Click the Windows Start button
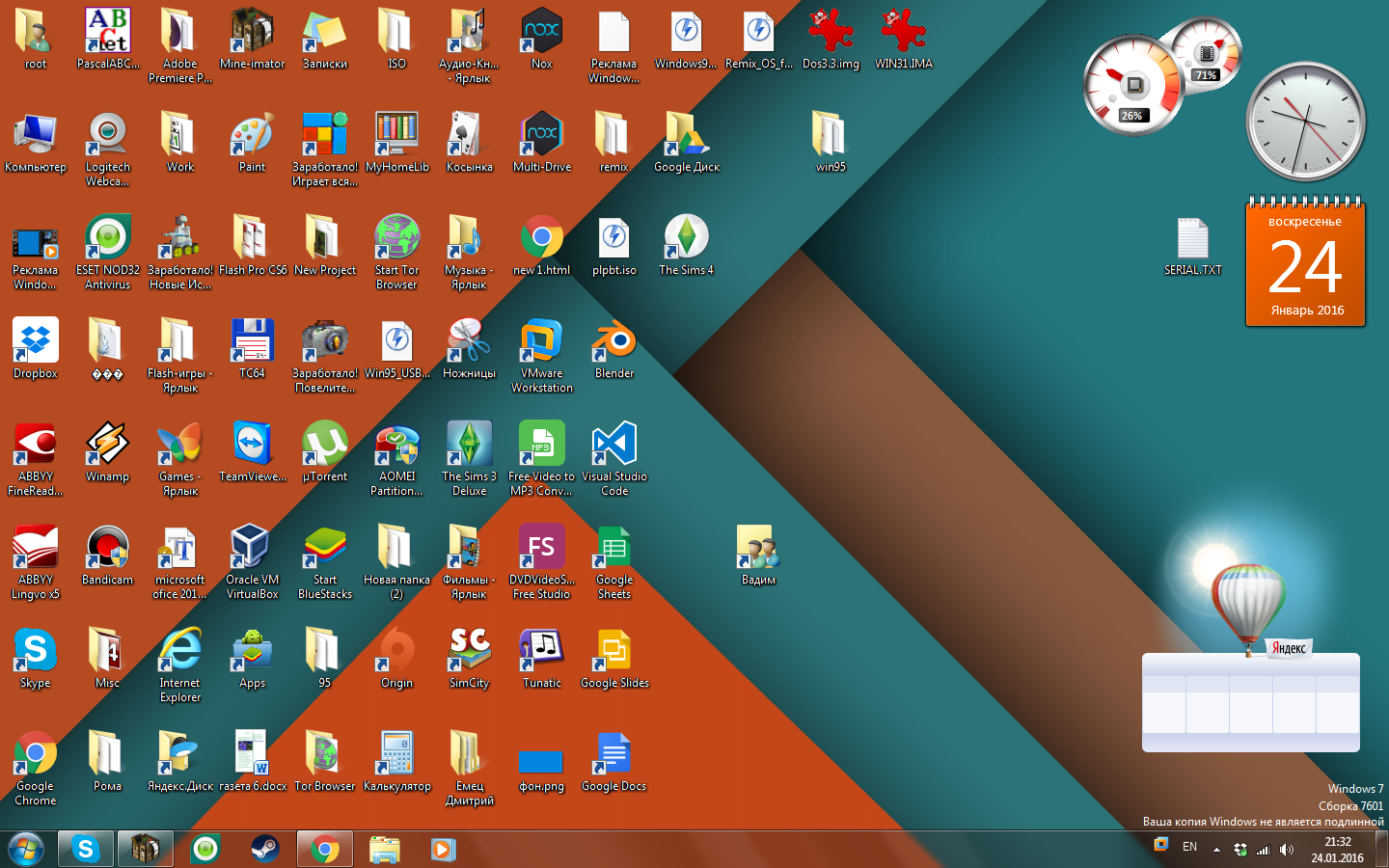 pos(26,850)
